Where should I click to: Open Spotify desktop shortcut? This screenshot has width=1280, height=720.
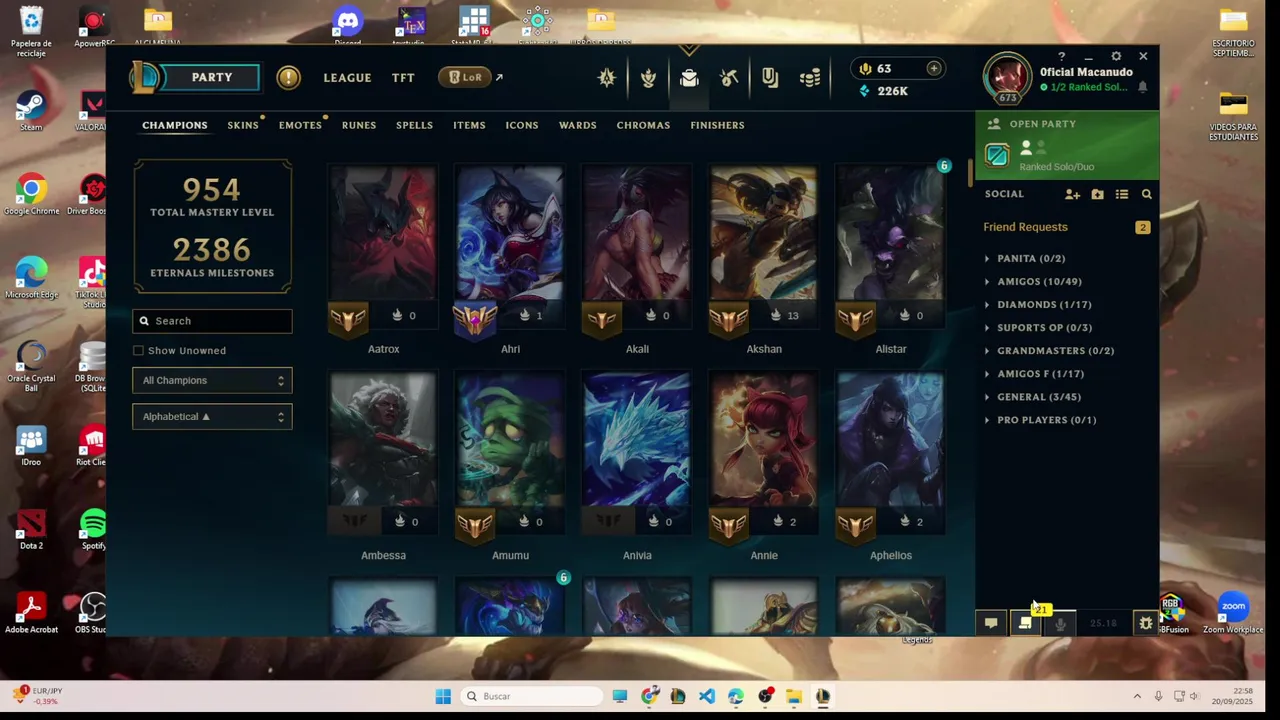point(93,530)
